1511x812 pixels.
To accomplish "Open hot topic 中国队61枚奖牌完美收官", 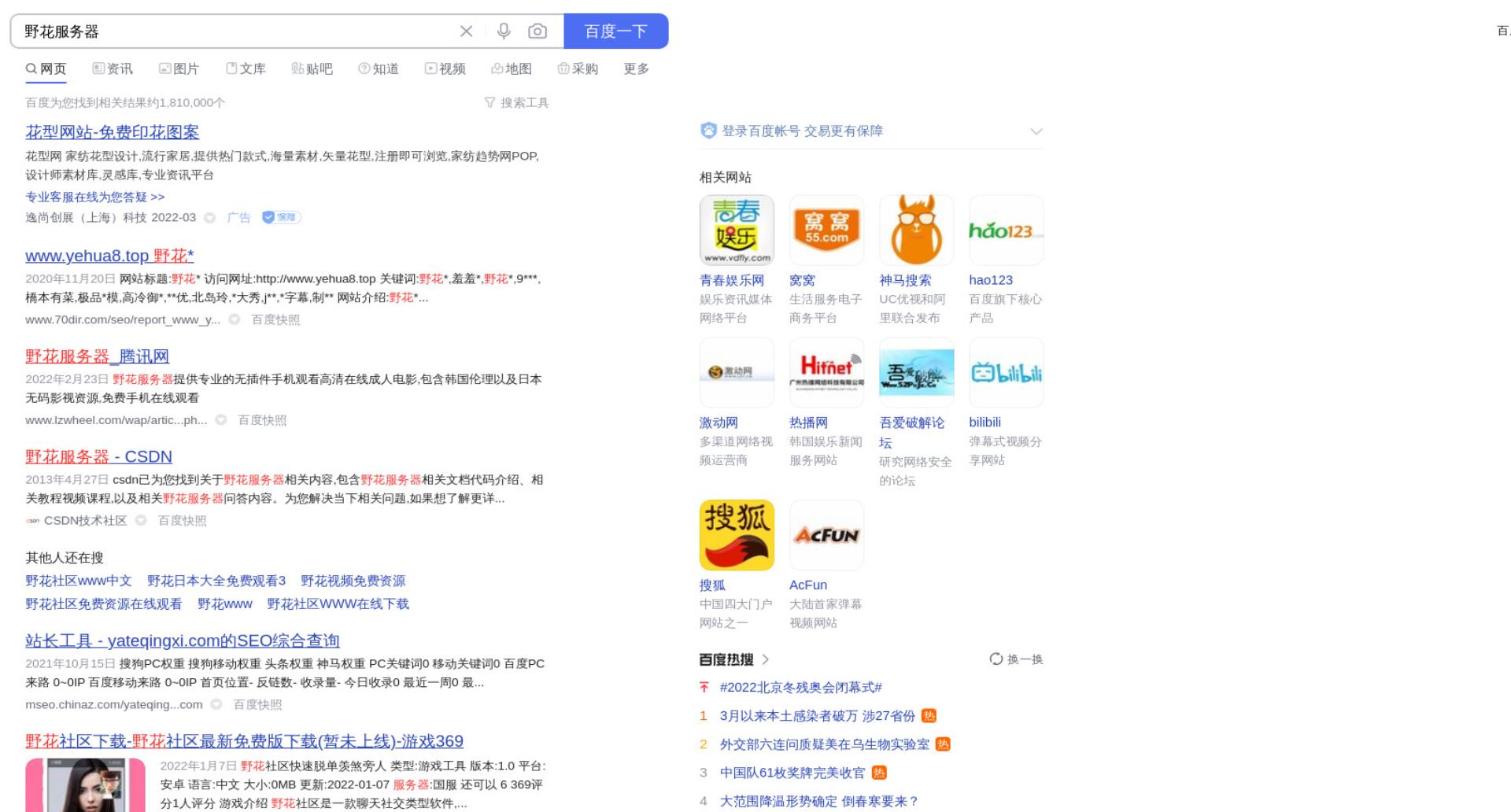I will (x=792, y=773).
